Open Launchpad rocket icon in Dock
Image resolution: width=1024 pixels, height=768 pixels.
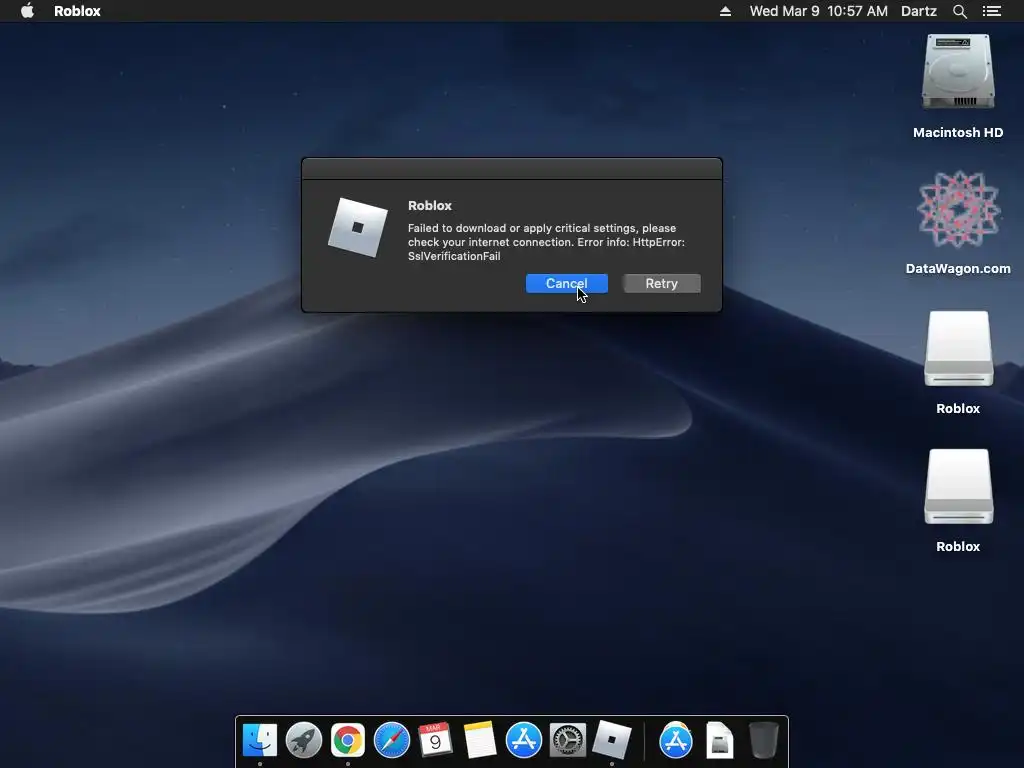pos(304,740)
